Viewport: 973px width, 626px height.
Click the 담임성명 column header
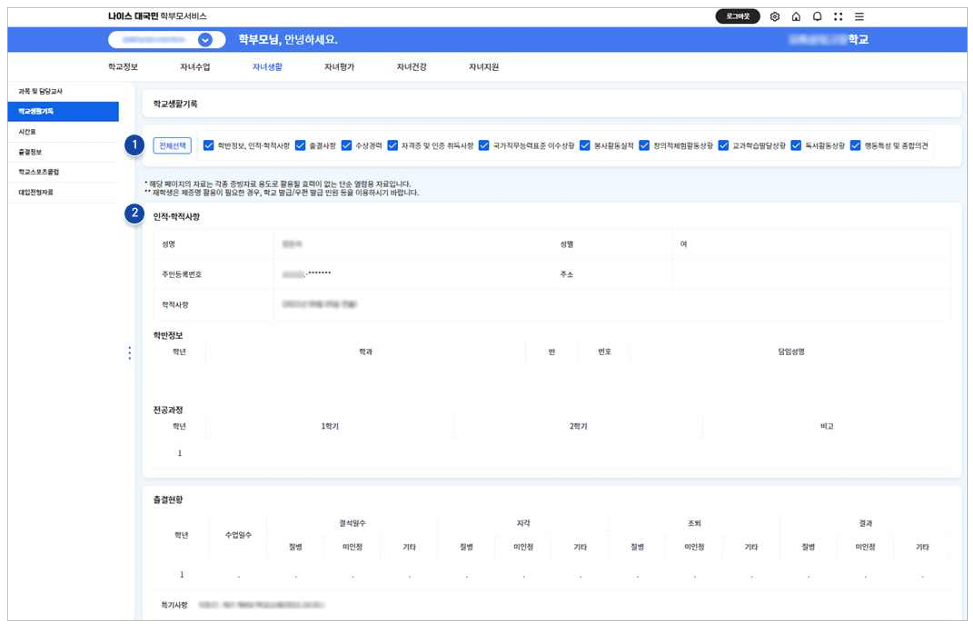[x=791, y=352]
